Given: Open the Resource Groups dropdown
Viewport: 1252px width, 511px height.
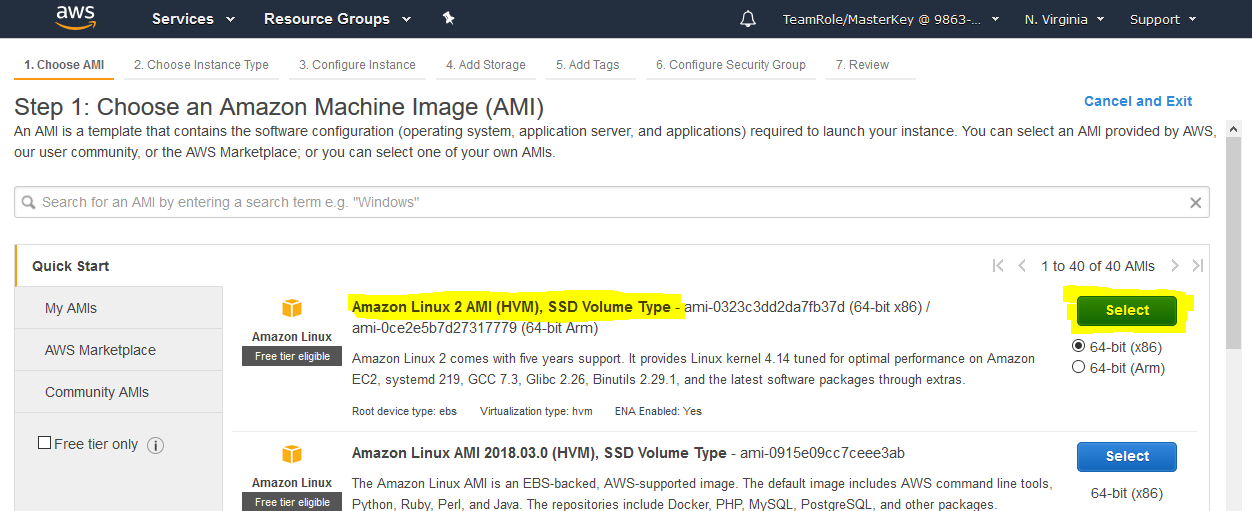Looking at the screenshot, I should 337,19.
